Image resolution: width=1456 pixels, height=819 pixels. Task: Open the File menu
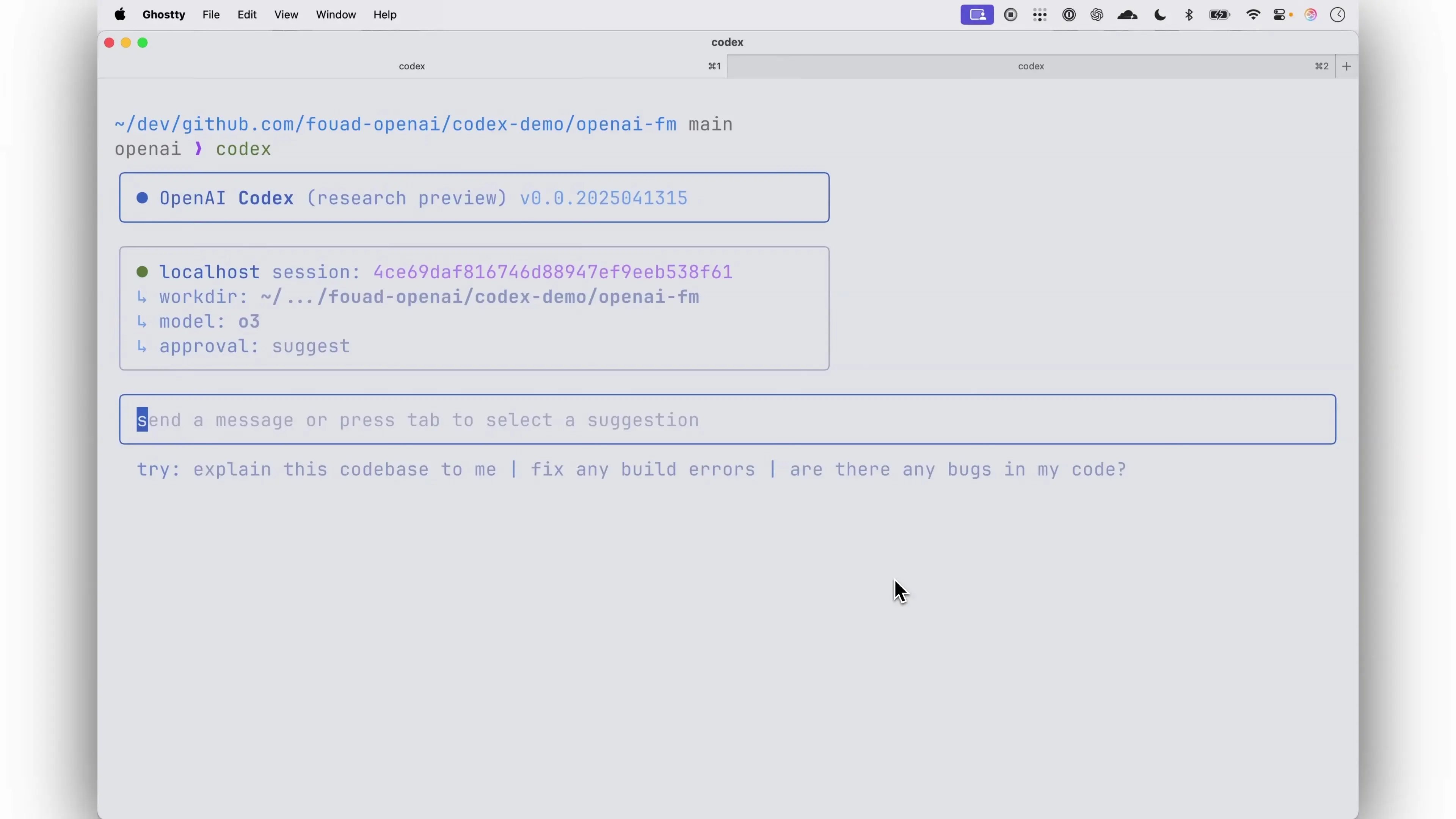click(211, 15)
